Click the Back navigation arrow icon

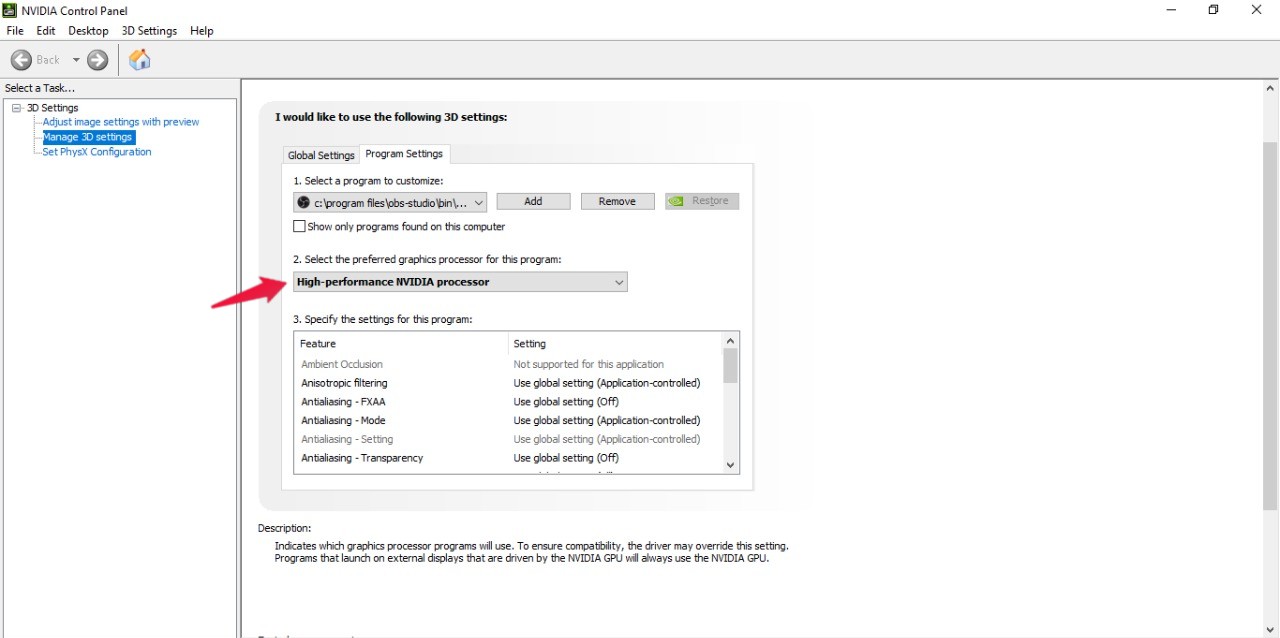(21, 60)
